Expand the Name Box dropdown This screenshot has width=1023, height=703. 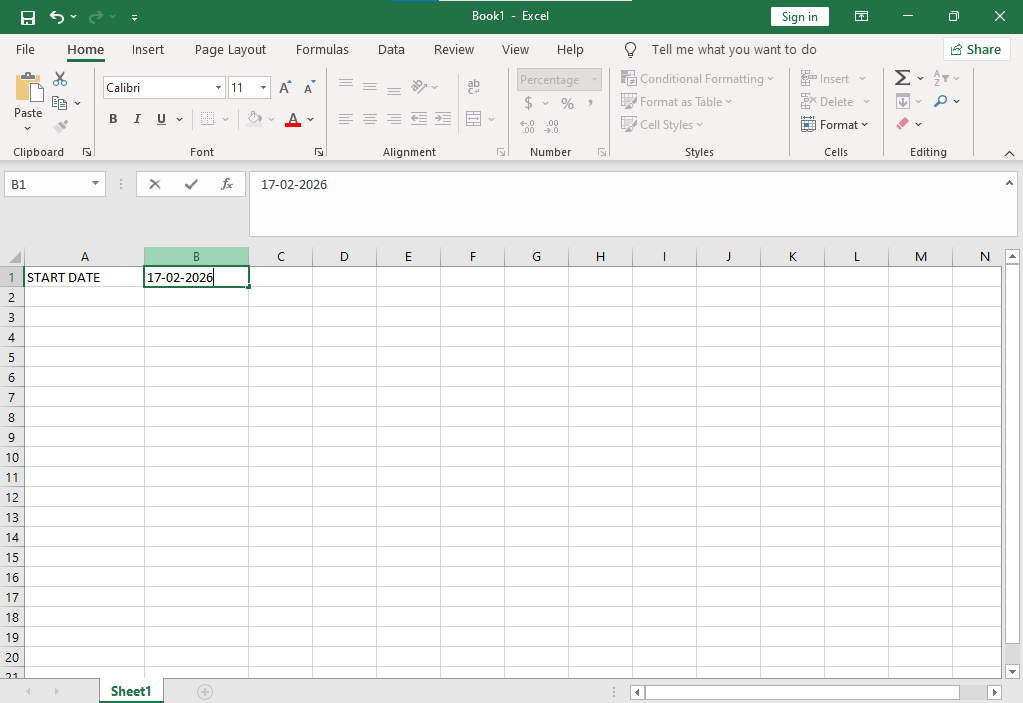click(x=96, y=184)
